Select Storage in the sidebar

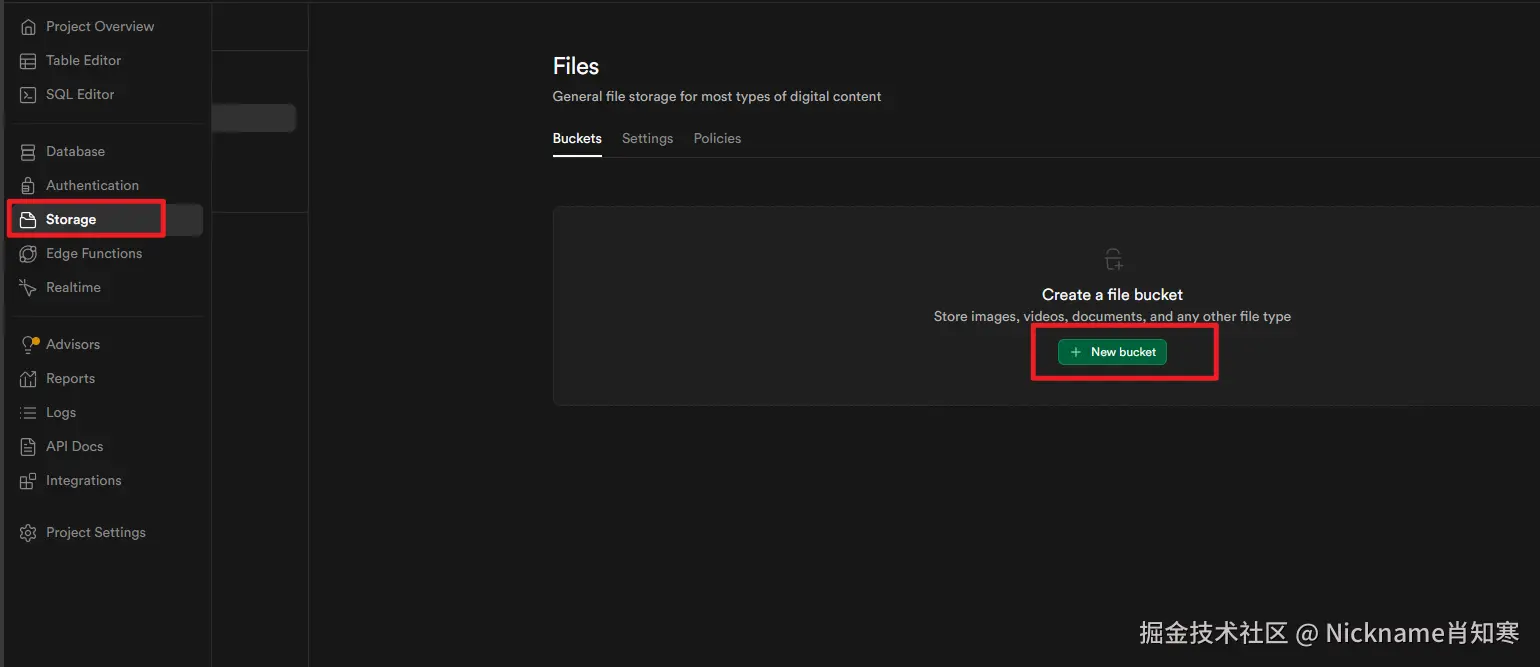106,220
